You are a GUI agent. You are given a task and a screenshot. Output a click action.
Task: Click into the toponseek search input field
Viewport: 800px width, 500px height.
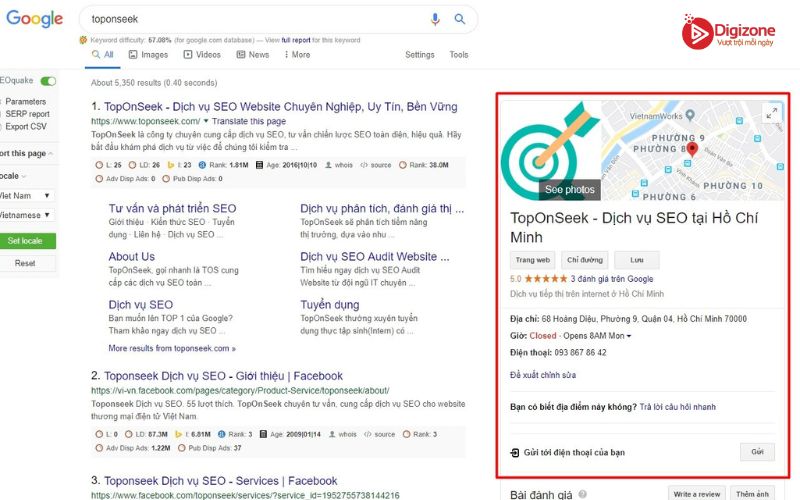(255, 19)
